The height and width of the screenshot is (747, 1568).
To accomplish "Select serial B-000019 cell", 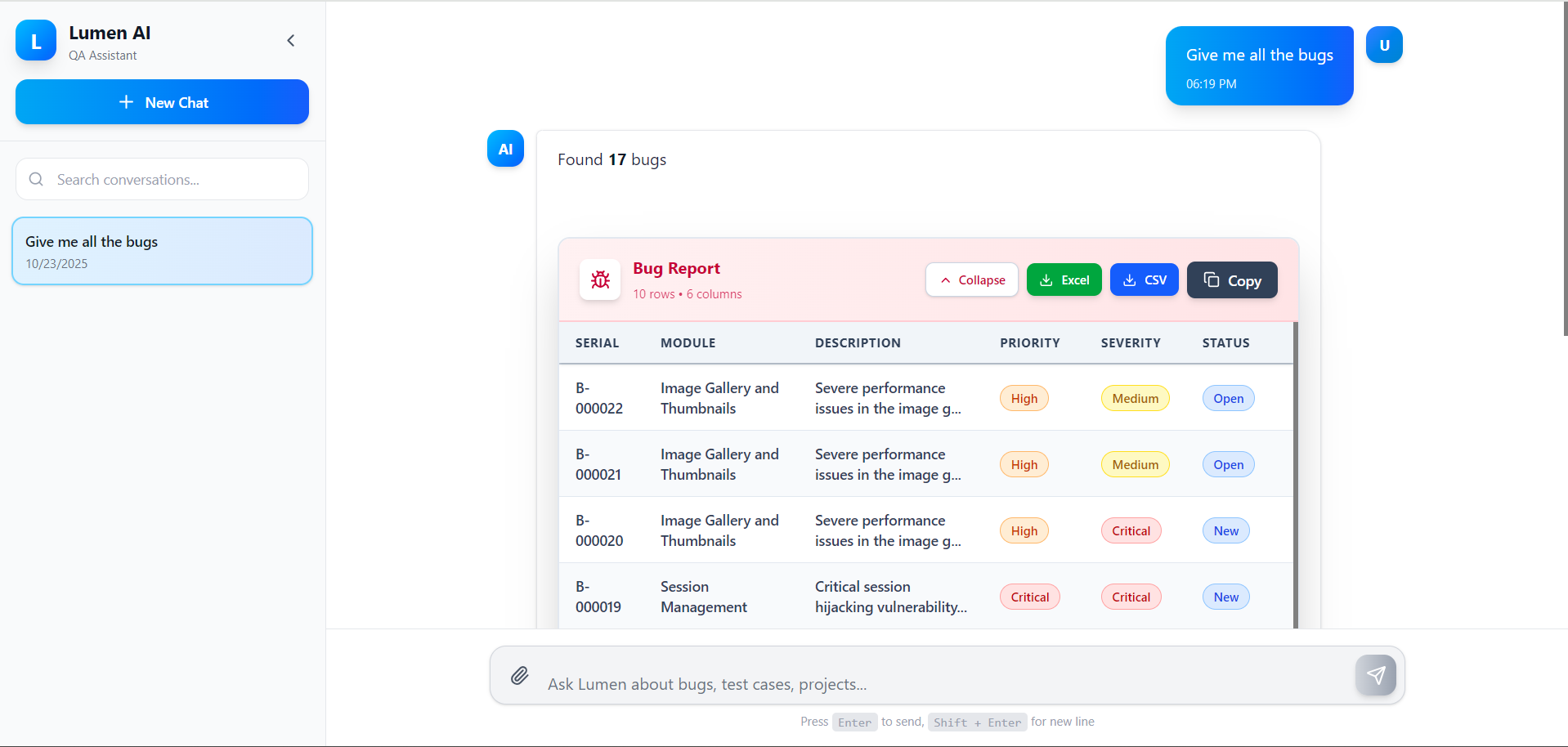I will (x=599, y=597).
